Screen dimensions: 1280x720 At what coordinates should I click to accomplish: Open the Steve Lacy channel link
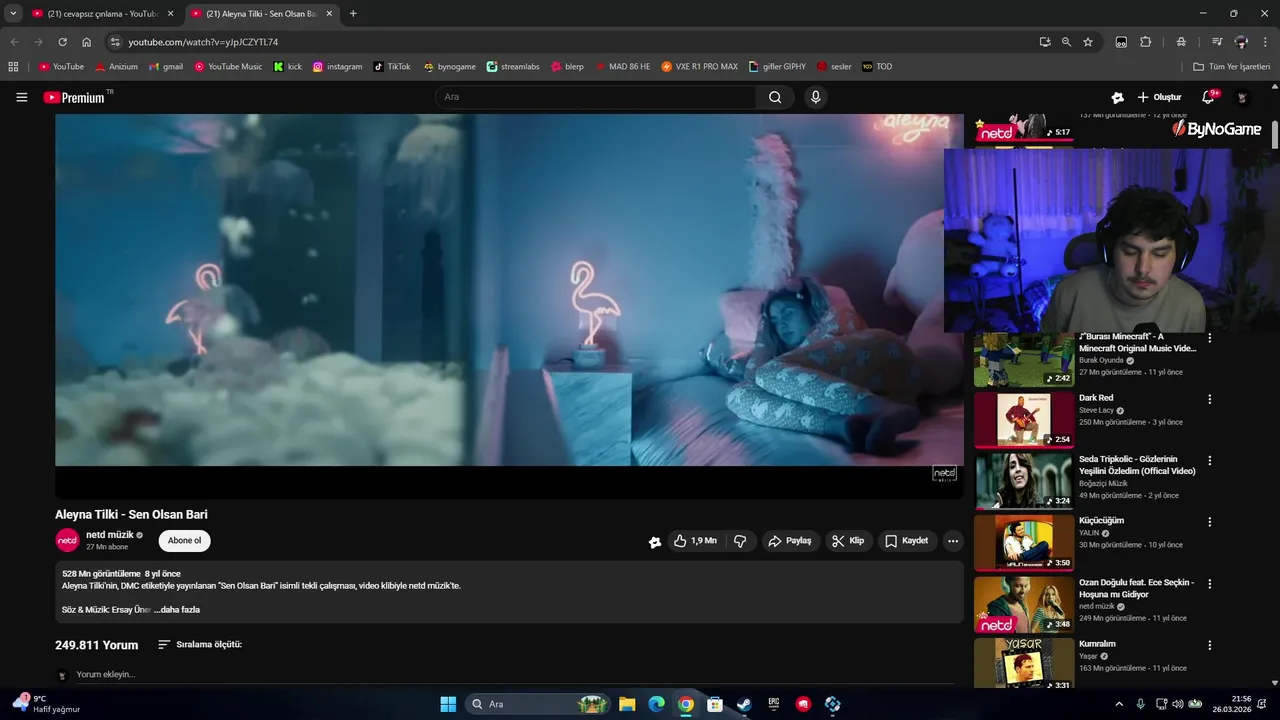(x=1096, y=410)
